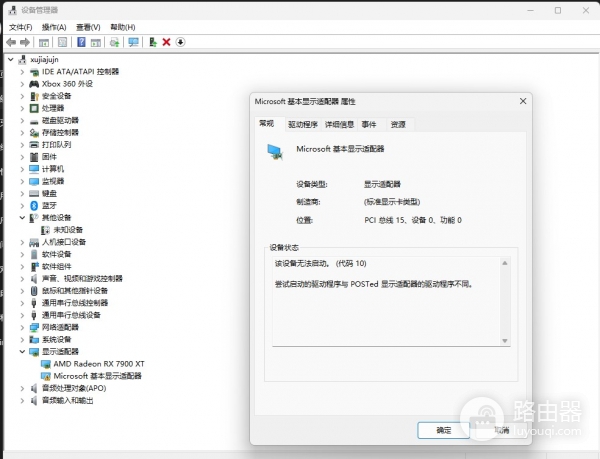The height and width of the screenshot is (459, 600).
Task: Select the 存储控制器 icon
Action: 34,133
